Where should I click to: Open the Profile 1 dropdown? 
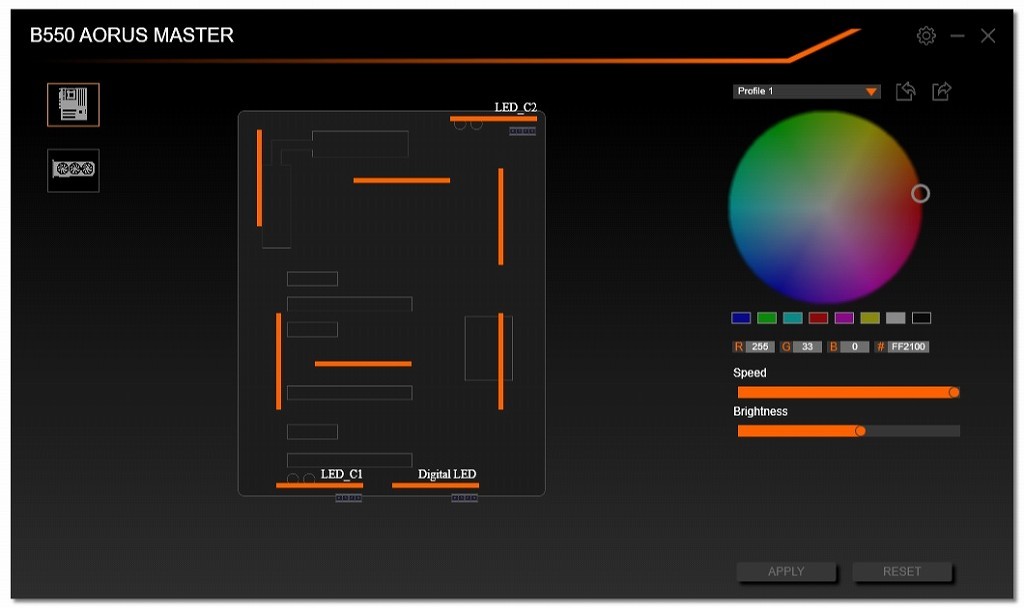pos(807,91)
